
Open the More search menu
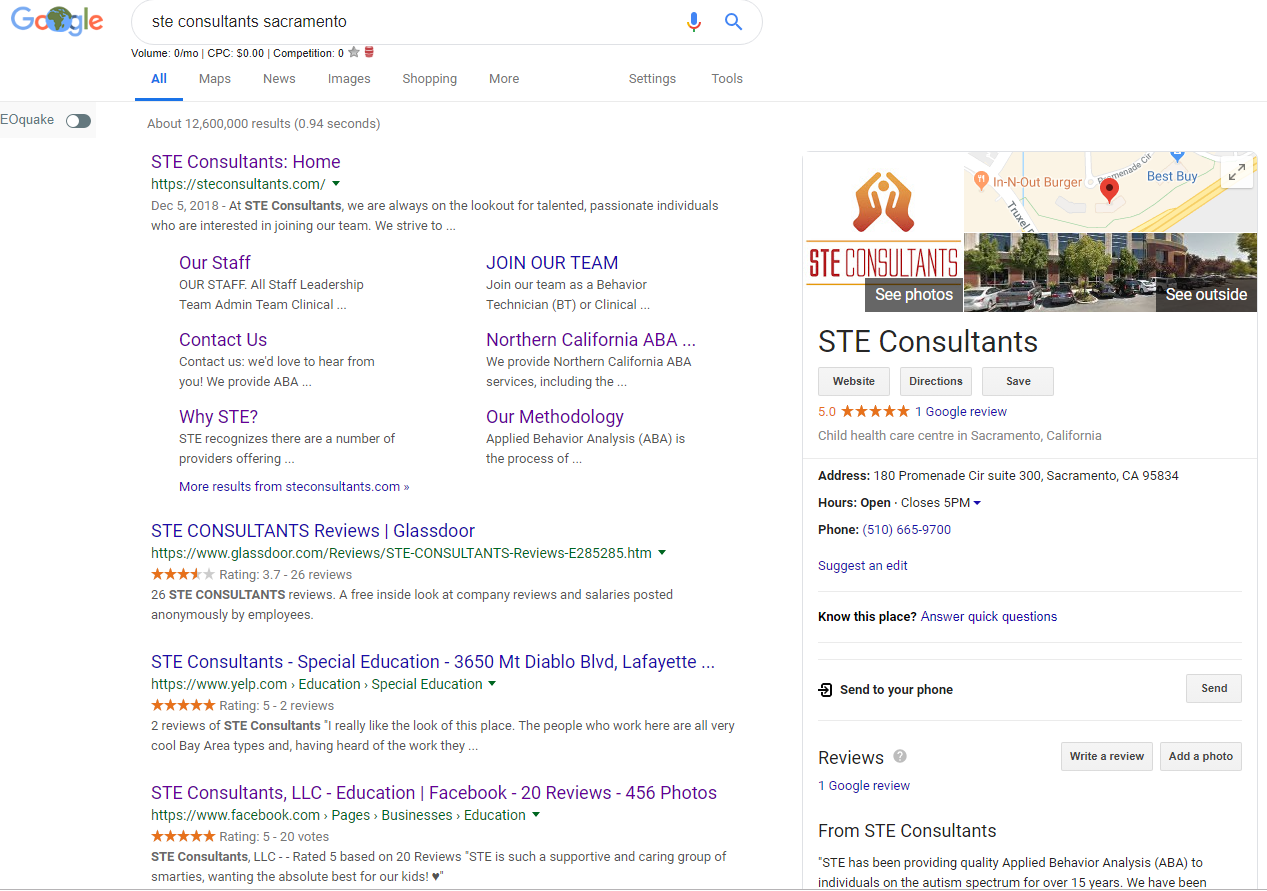(x=504, y=79)
